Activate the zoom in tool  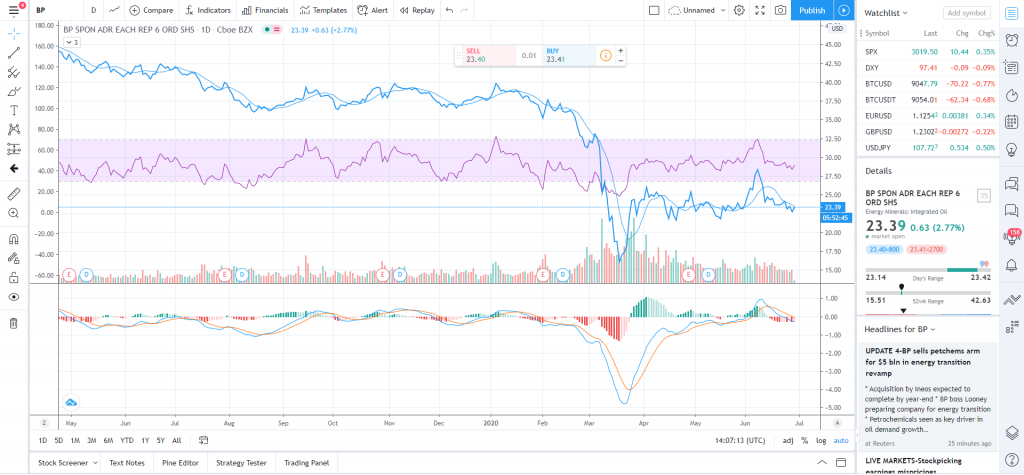click(14, 213)
